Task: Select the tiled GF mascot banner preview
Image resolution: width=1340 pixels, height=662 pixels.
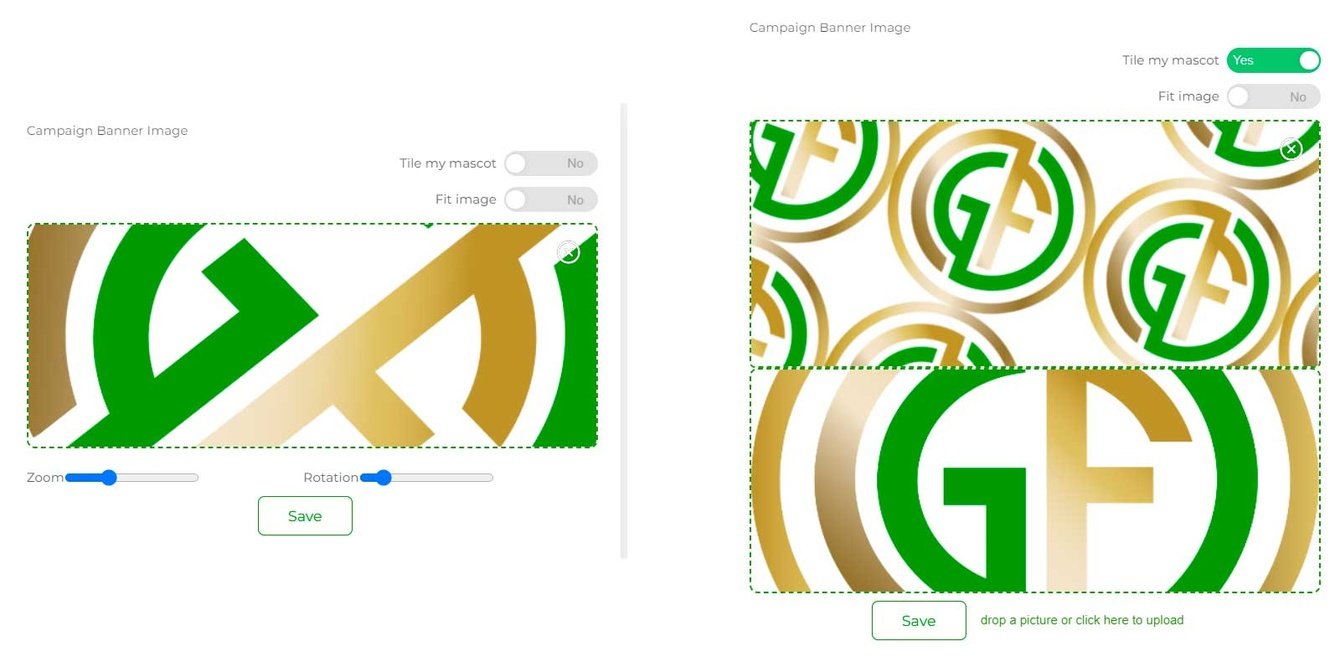Action: click(1035, 243)
